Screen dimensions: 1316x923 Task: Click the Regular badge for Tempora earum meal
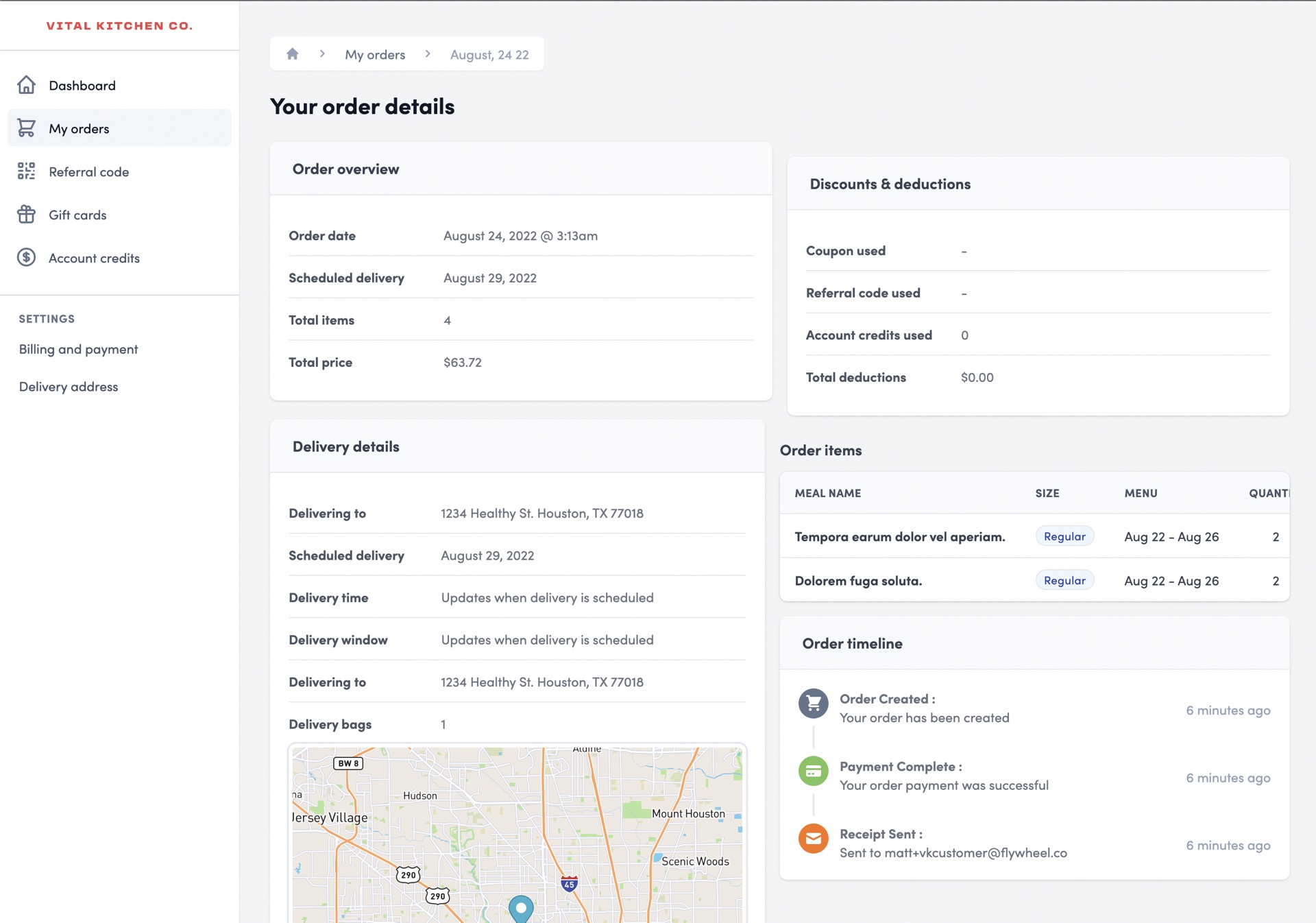click(1064, 536)
